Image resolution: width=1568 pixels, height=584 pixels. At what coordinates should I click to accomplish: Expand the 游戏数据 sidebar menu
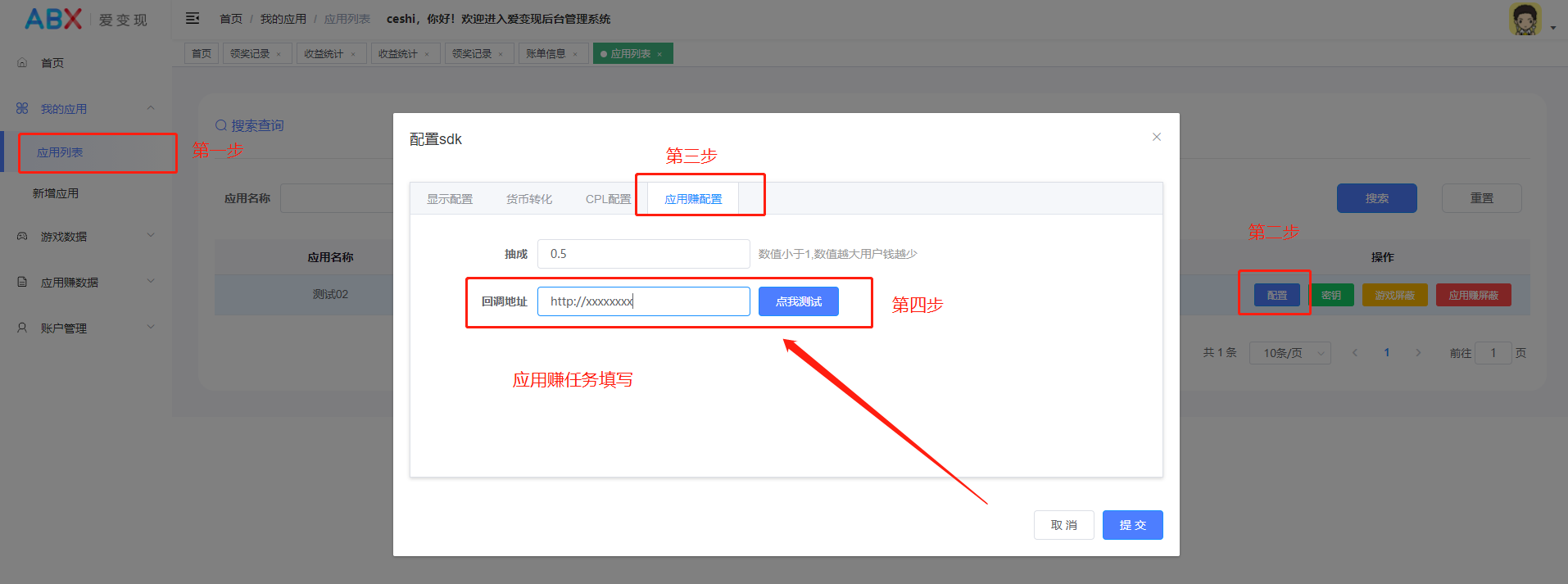click(x=86, y=237)
